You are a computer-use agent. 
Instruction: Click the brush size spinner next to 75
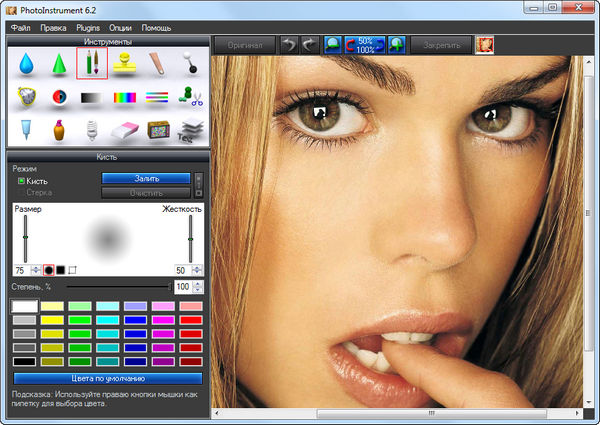(x=36, y=270)
